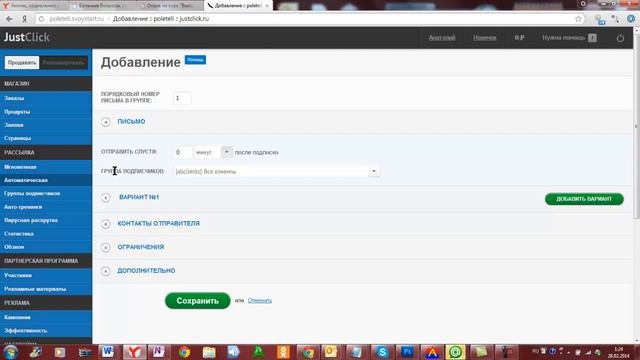Open Yandex browser from the taskbar
Image resolution: width=640 pixels, height=360 pixels.
pyautogui.click(x=134, y=352)
